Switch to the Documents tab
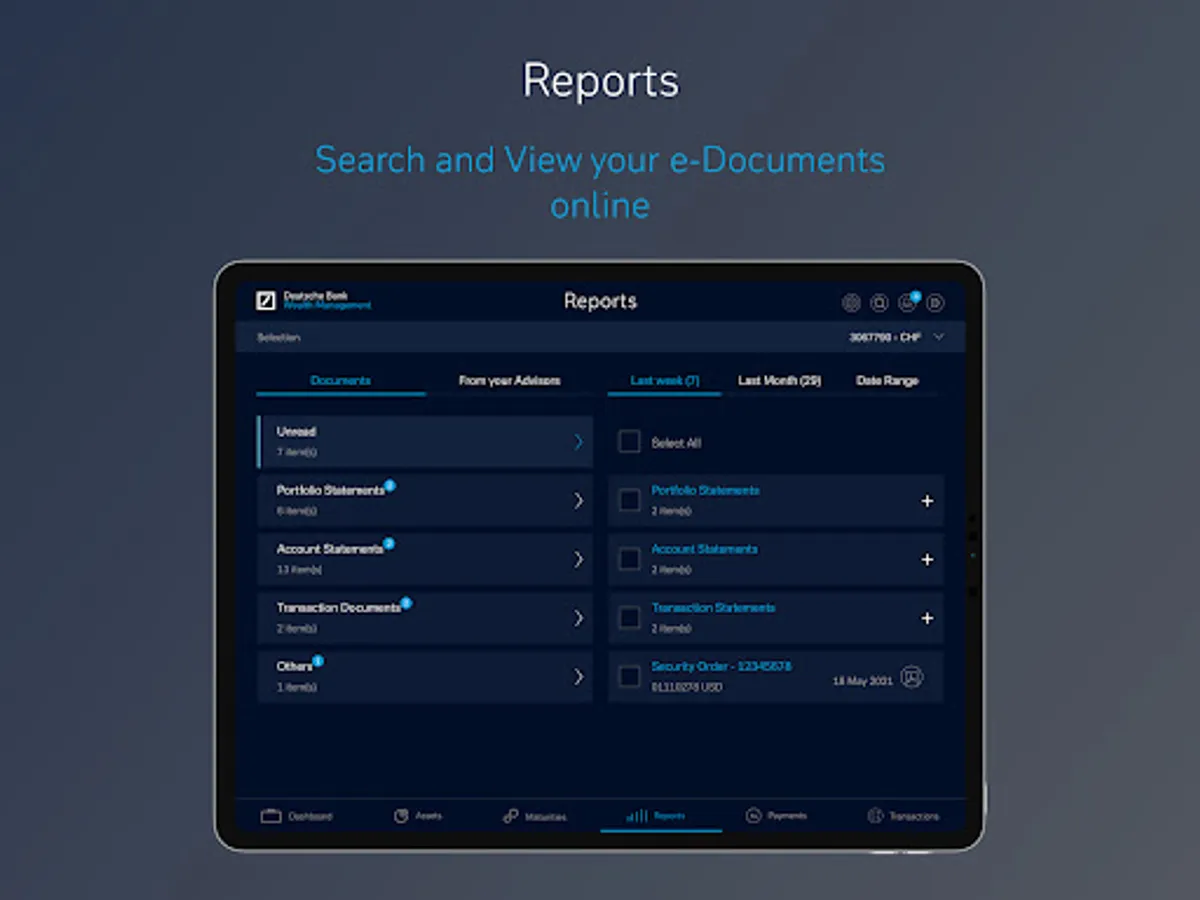 tap(341, 381)
